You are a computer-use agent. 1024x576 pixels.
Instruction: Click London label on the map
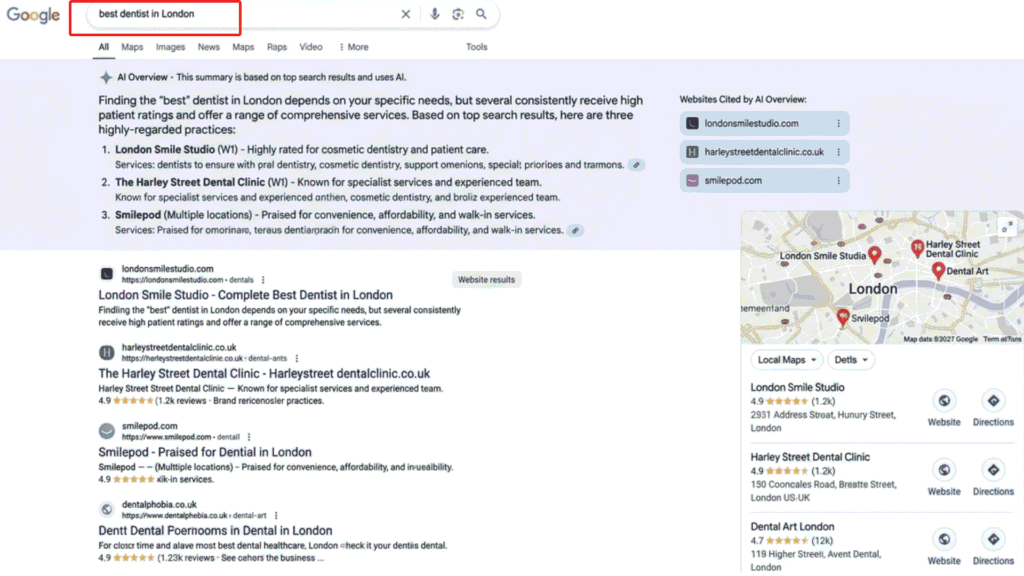pos(872,289)
